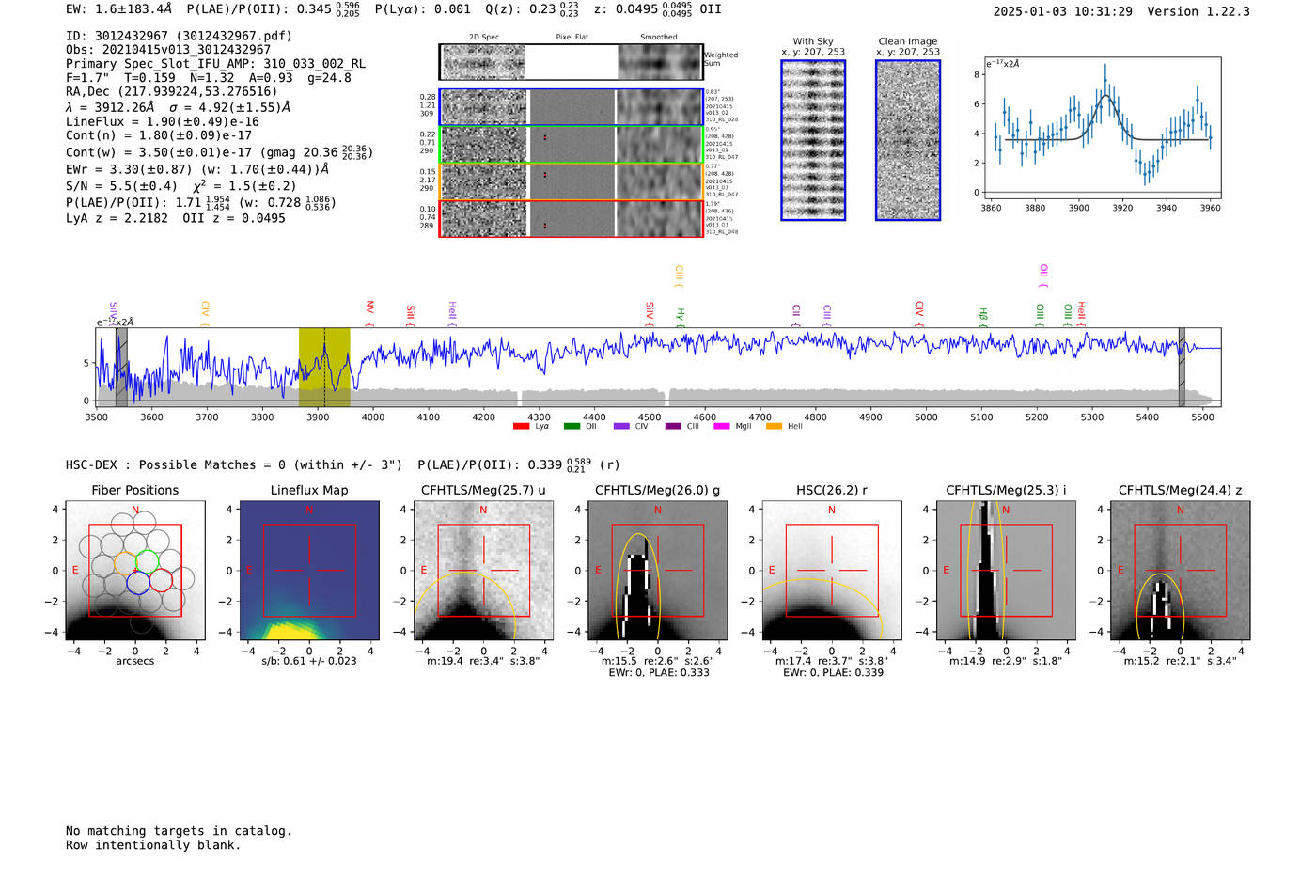This screenshot has width=1316, height=896.
Task: Click the 'm:19.4 re:3.4" s:3.8"' caption
Action: tap(483, 661)
